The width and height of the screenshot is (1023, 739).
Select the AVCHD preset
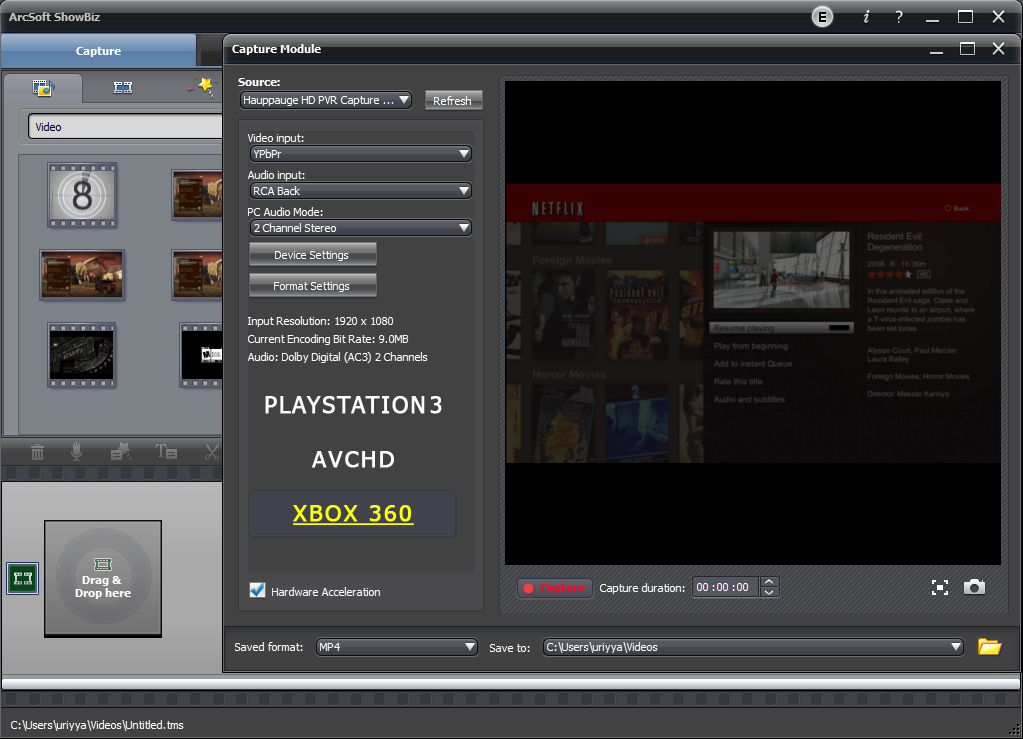(353, 459)
